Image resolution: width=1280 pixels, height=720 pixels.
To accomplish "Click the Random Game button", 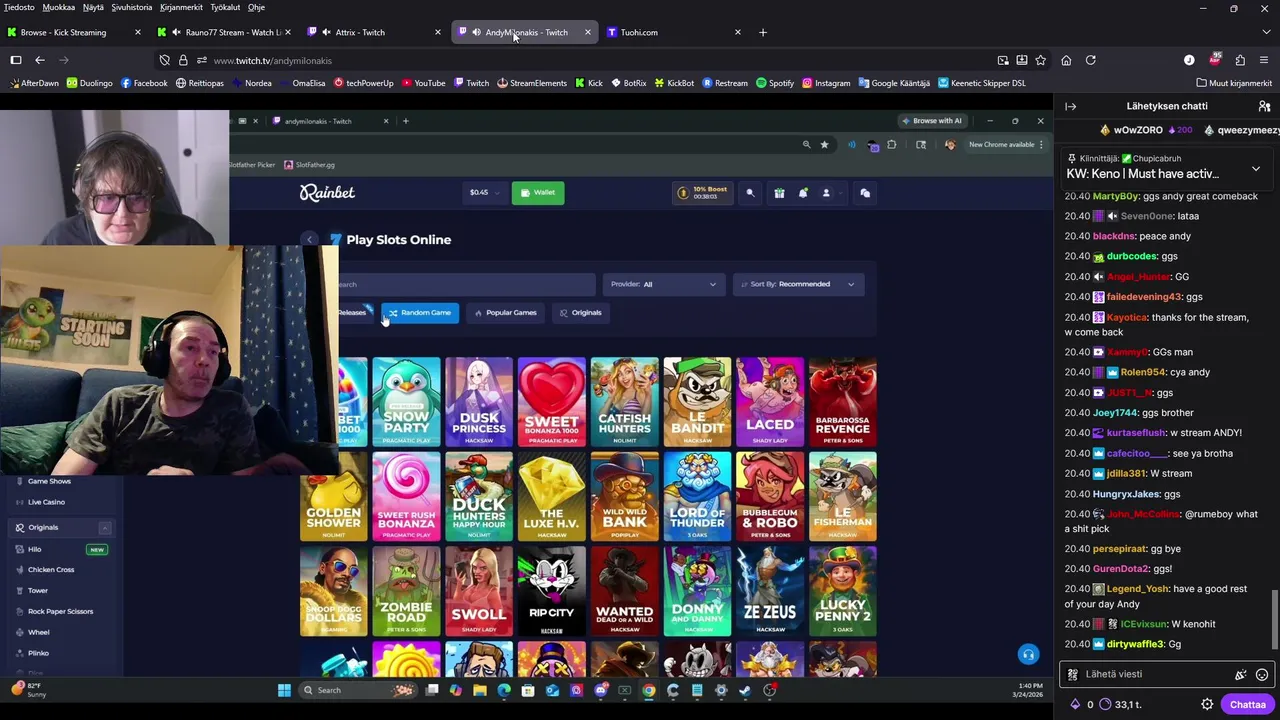I will click(420, 313).
